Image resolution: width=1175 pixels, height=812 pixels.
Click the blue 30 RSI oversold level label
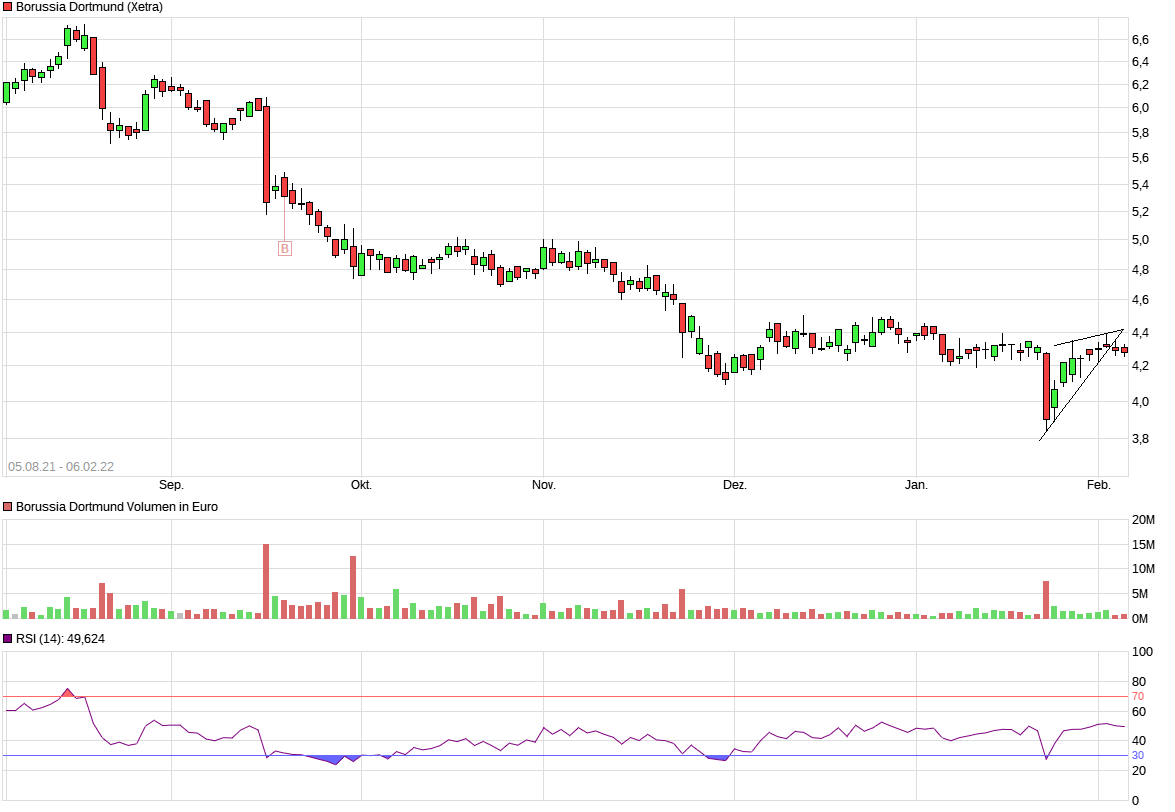pyautogui.click(x=1137, y=756)
